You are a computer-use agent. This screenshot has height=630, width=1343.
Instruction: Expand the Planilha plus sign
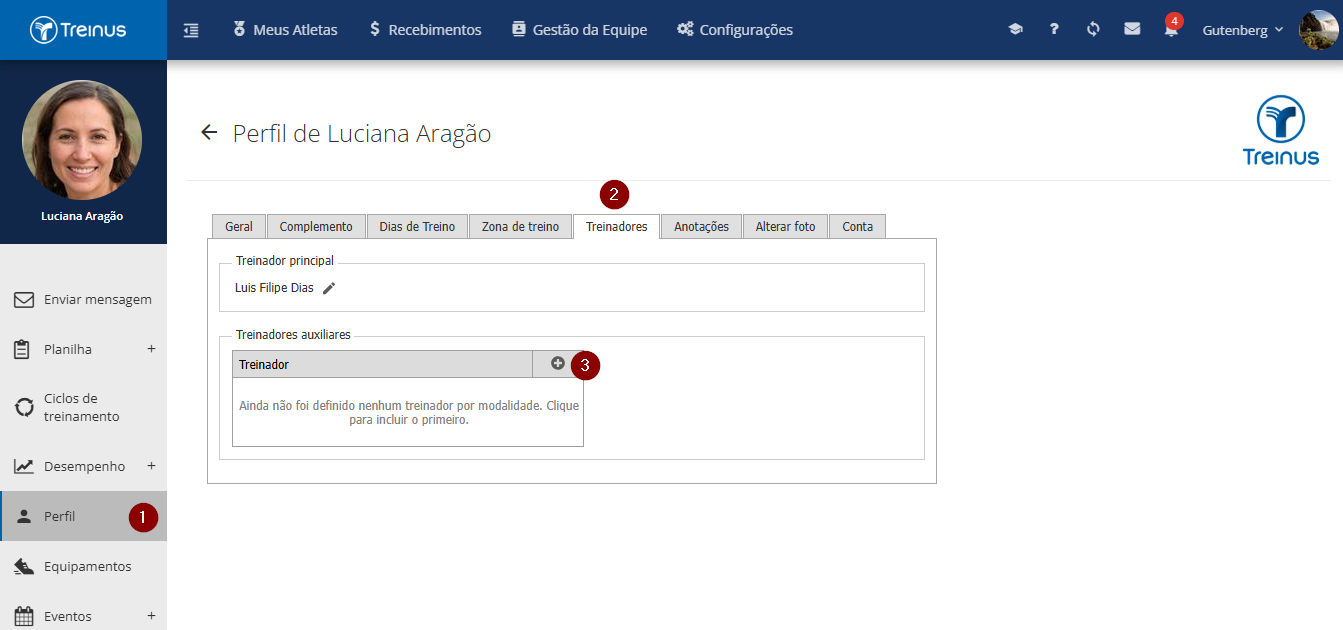[x=152, y=349]
